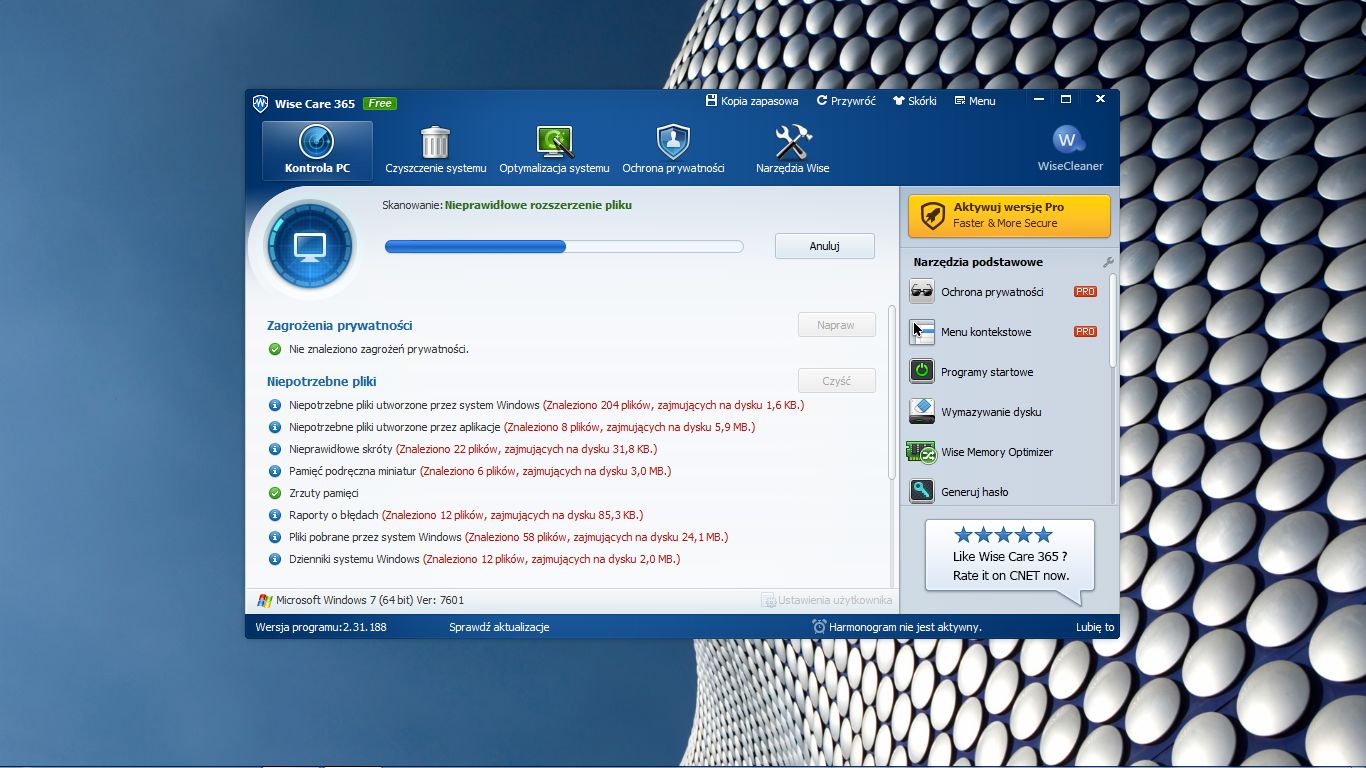The width and height of the screenshot is (1366, 768).
Task: Click the Narzędzia podstawowe panel scrollbar
Action: click(1114, 320)
